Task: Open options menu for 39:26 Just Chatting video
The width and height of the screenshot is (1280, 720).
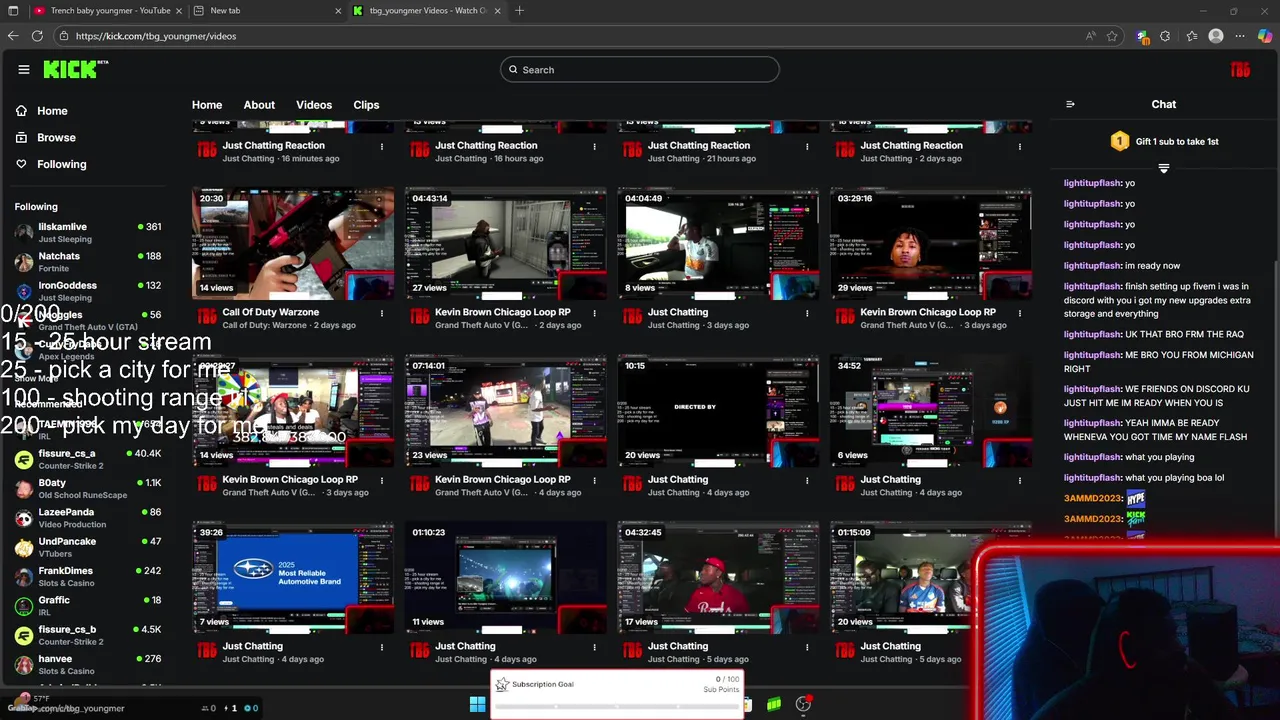Action: click(x=381, y=647)
